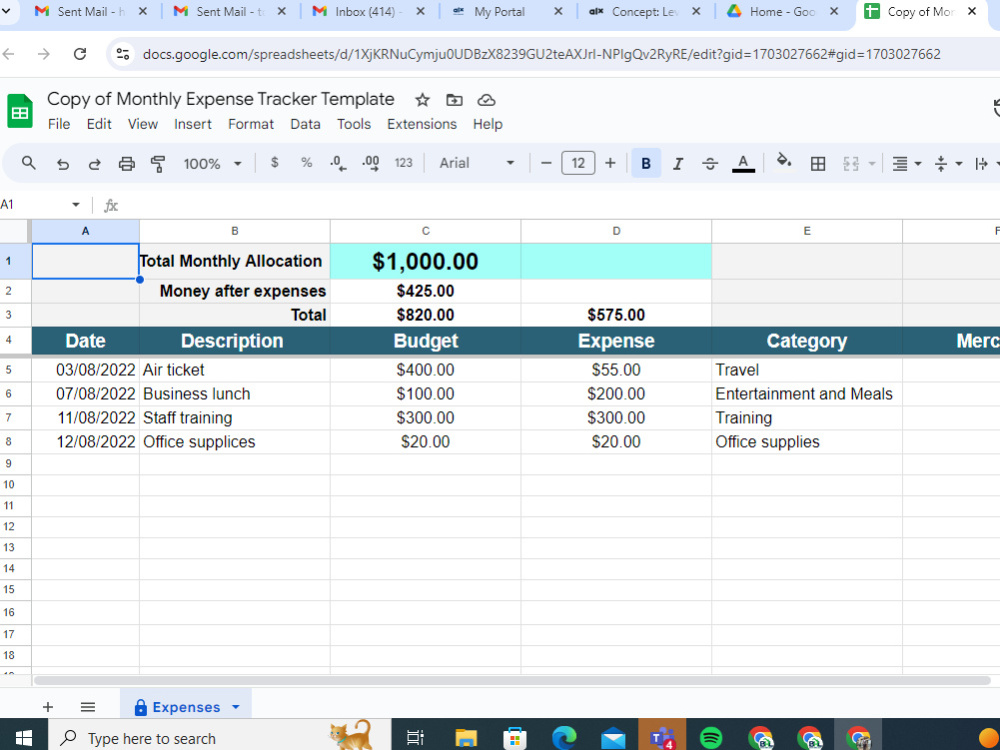Open the Insert menu
This screenshot has height=750, width=1000.
pyautogui.click(x=193, y=124)
